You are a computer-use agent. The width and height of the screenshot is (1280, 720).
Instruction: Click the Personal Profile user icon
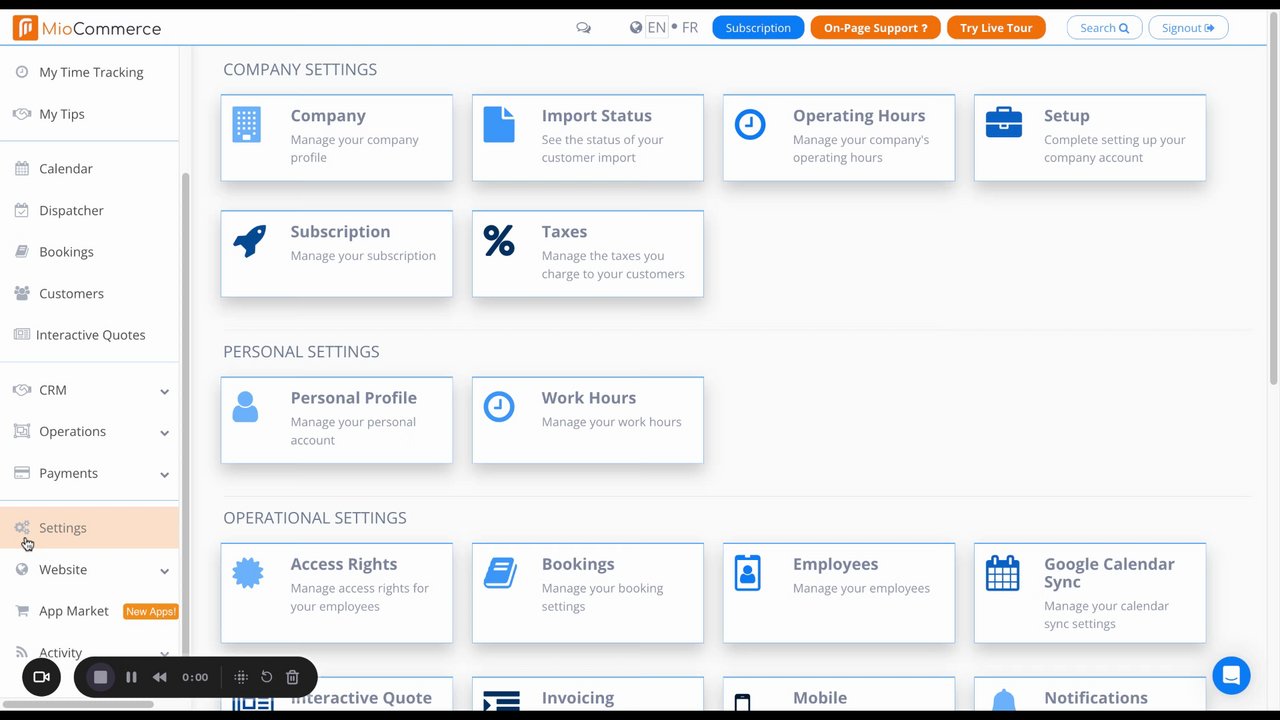point(245,406)
